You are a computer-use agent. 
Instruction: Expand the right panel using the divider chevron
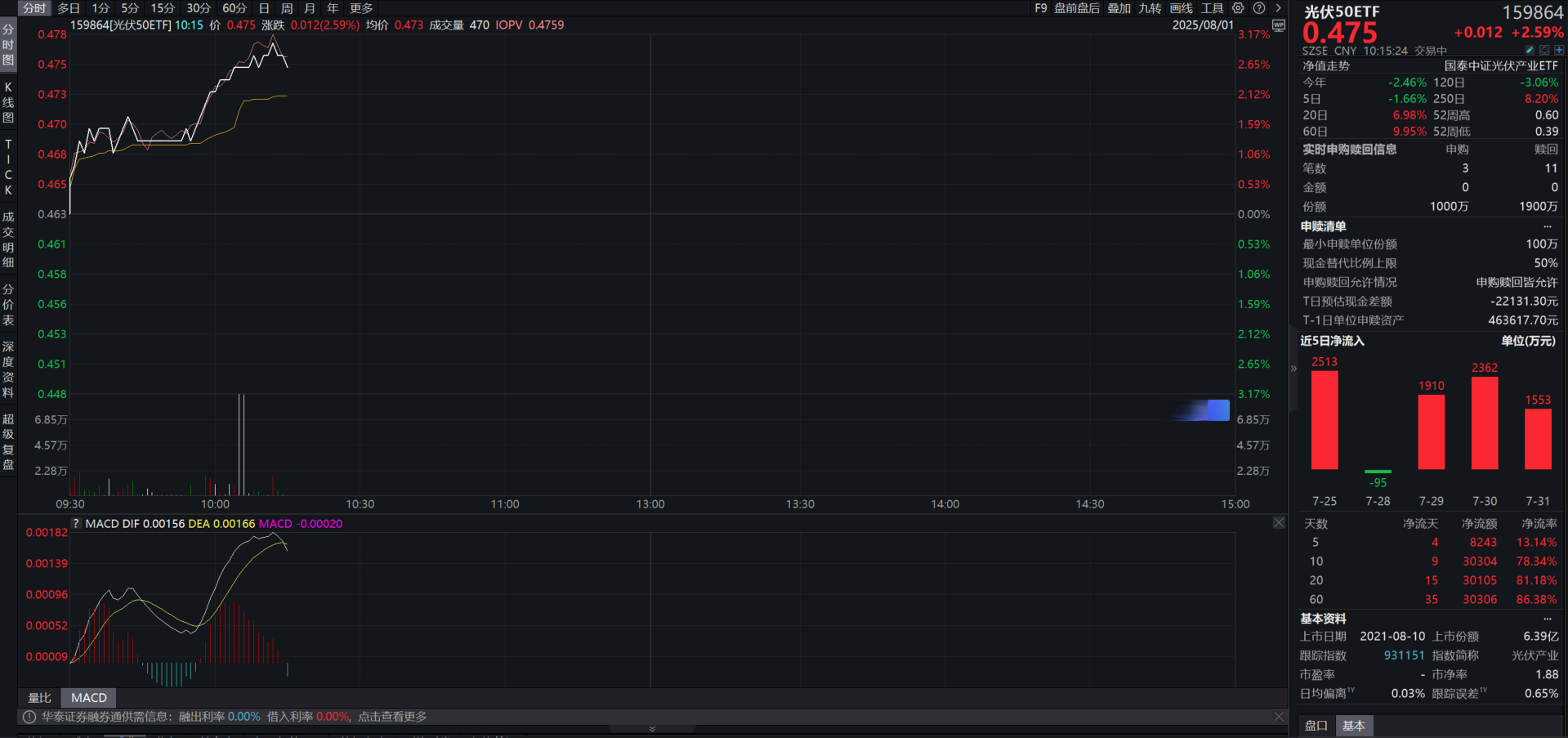1293,369
